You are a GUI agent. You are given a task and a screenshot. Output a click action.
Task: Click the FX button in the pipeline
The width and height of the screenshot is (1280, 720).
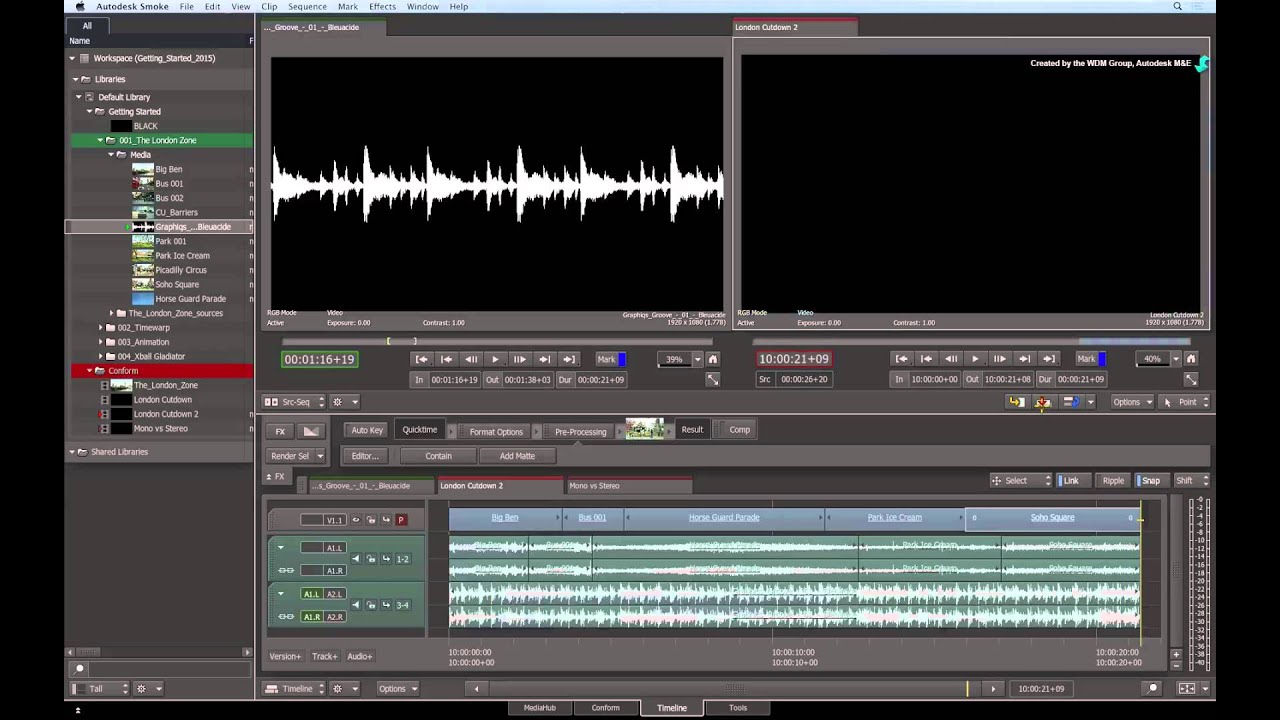(x=280, y=431)
